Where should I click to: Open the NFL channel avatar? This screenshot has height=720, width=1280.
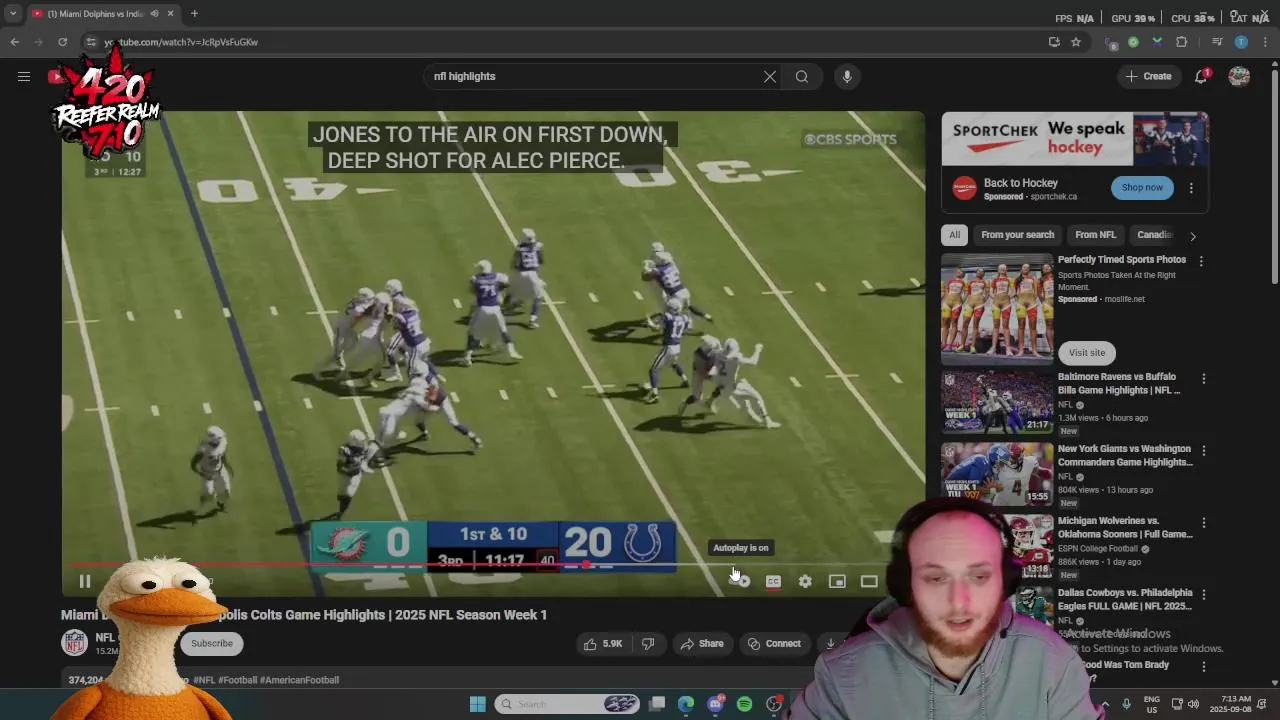[x=75, y=643]
